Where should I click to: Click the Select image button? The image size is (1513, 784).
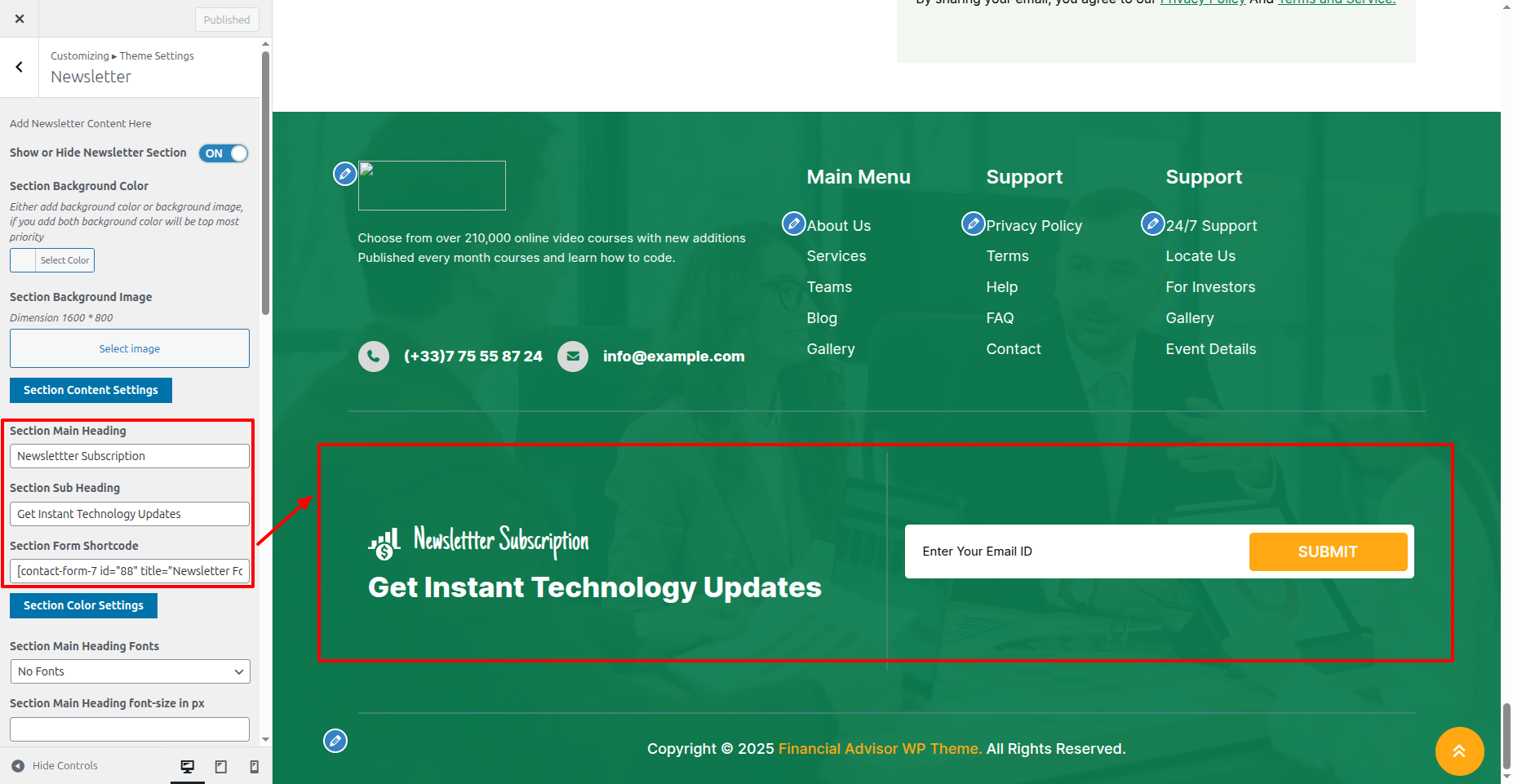(130, 348)
